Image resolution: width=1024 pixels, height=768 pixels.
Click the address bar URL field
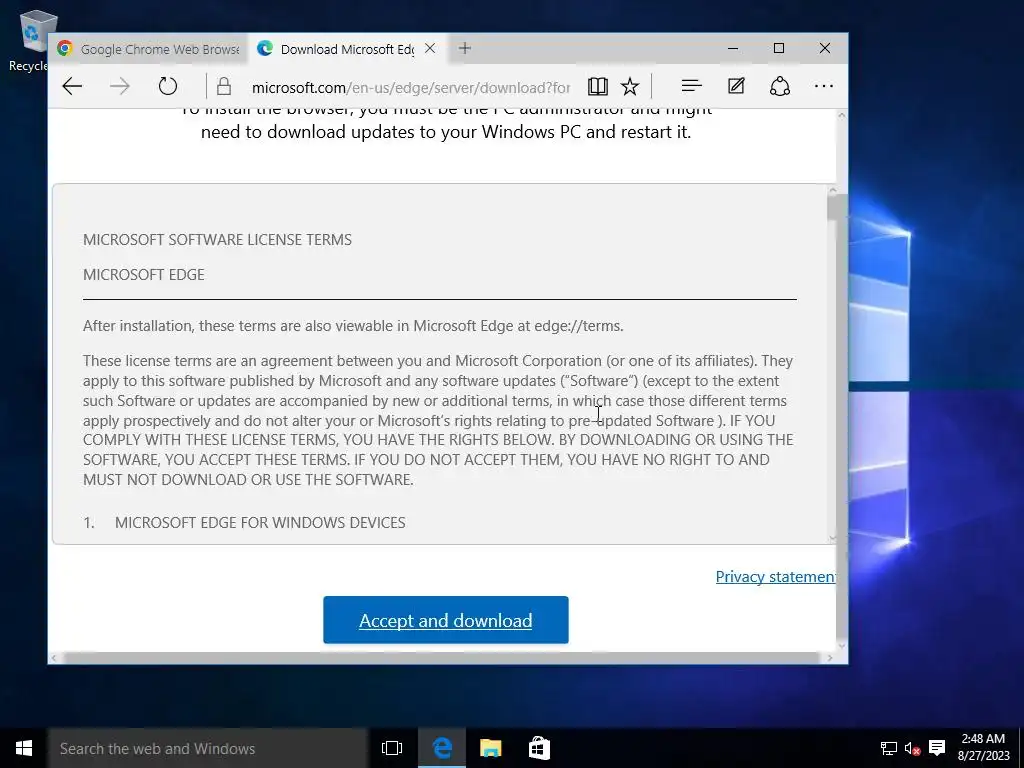[410, 87]
